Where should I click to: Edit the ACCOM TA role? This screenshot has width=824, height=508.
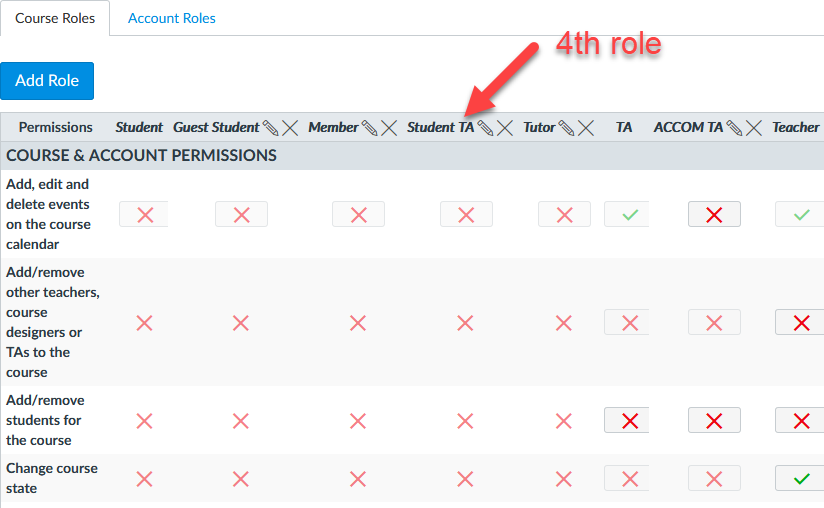coord(734,128)
